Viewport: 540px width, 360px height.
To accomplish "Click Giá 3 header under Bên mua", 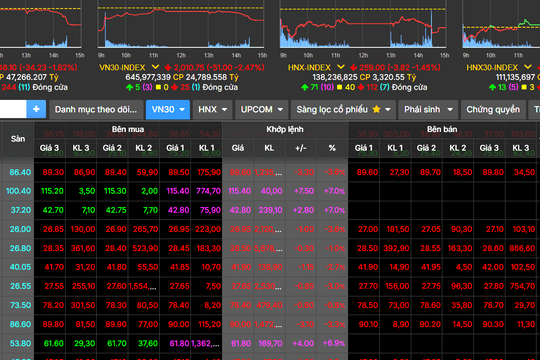I will [49, 148].
